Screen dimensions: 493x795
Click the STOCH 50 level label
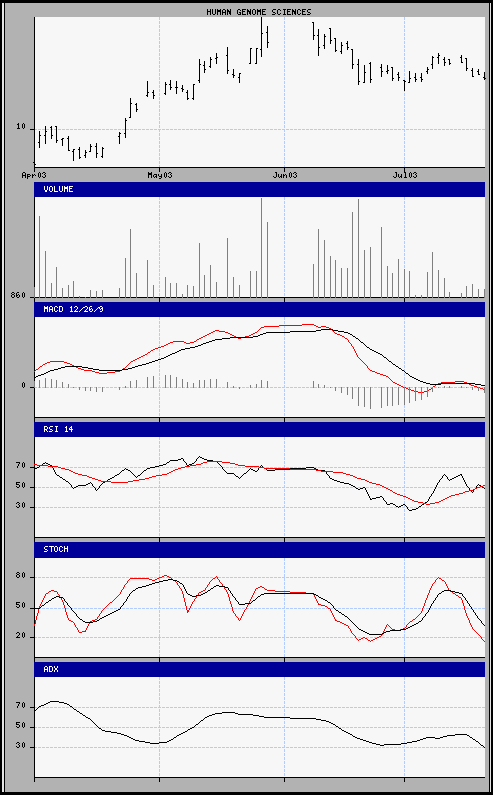click(x=21, y=606)
